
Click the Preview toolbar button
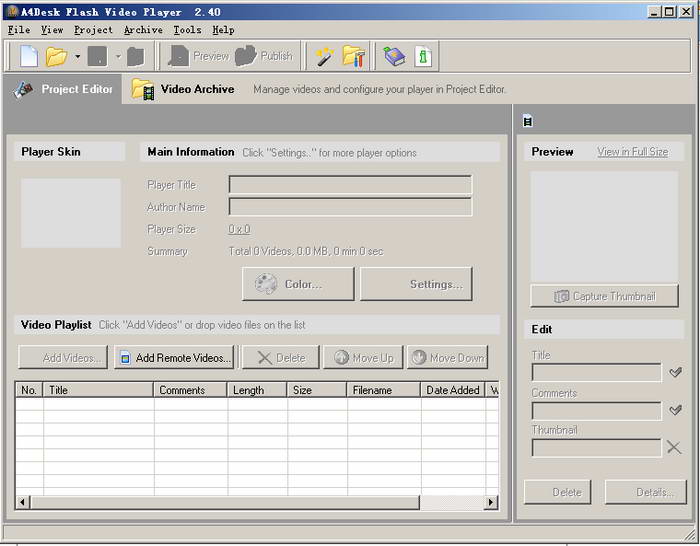[x=198, y=56]
